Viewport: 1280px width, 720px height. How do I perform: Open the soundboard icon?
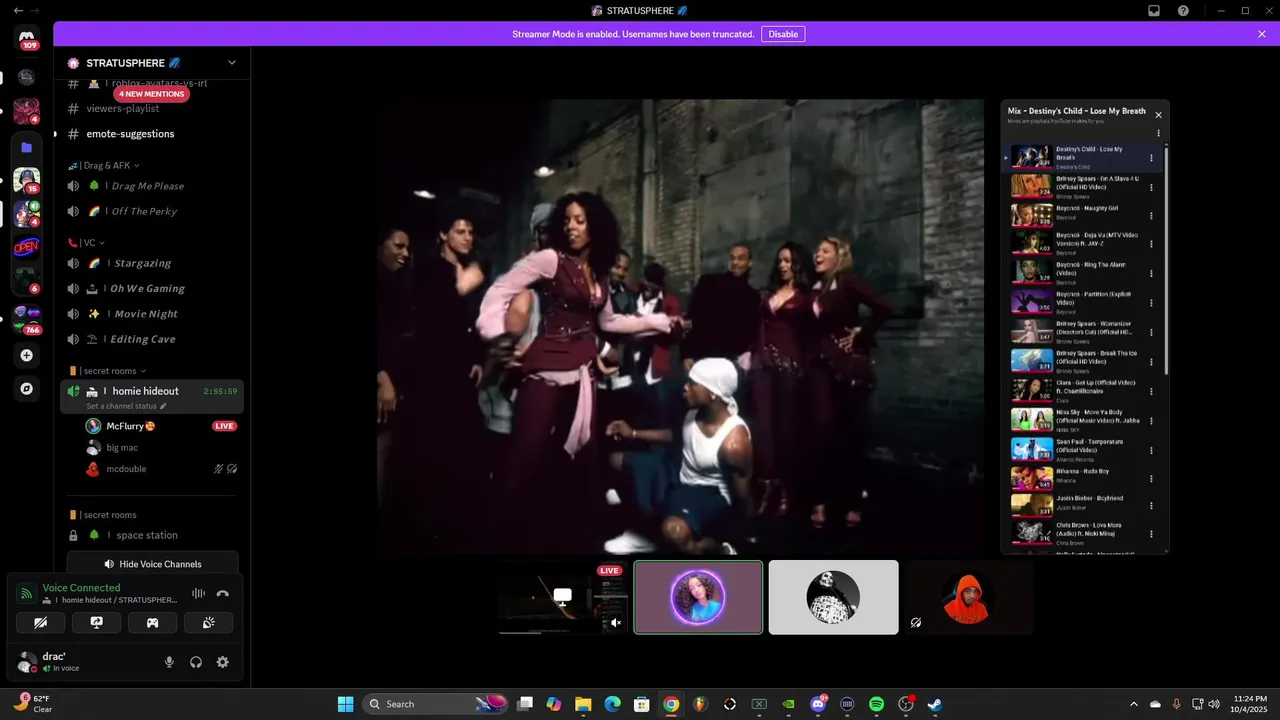coord(209,622)
